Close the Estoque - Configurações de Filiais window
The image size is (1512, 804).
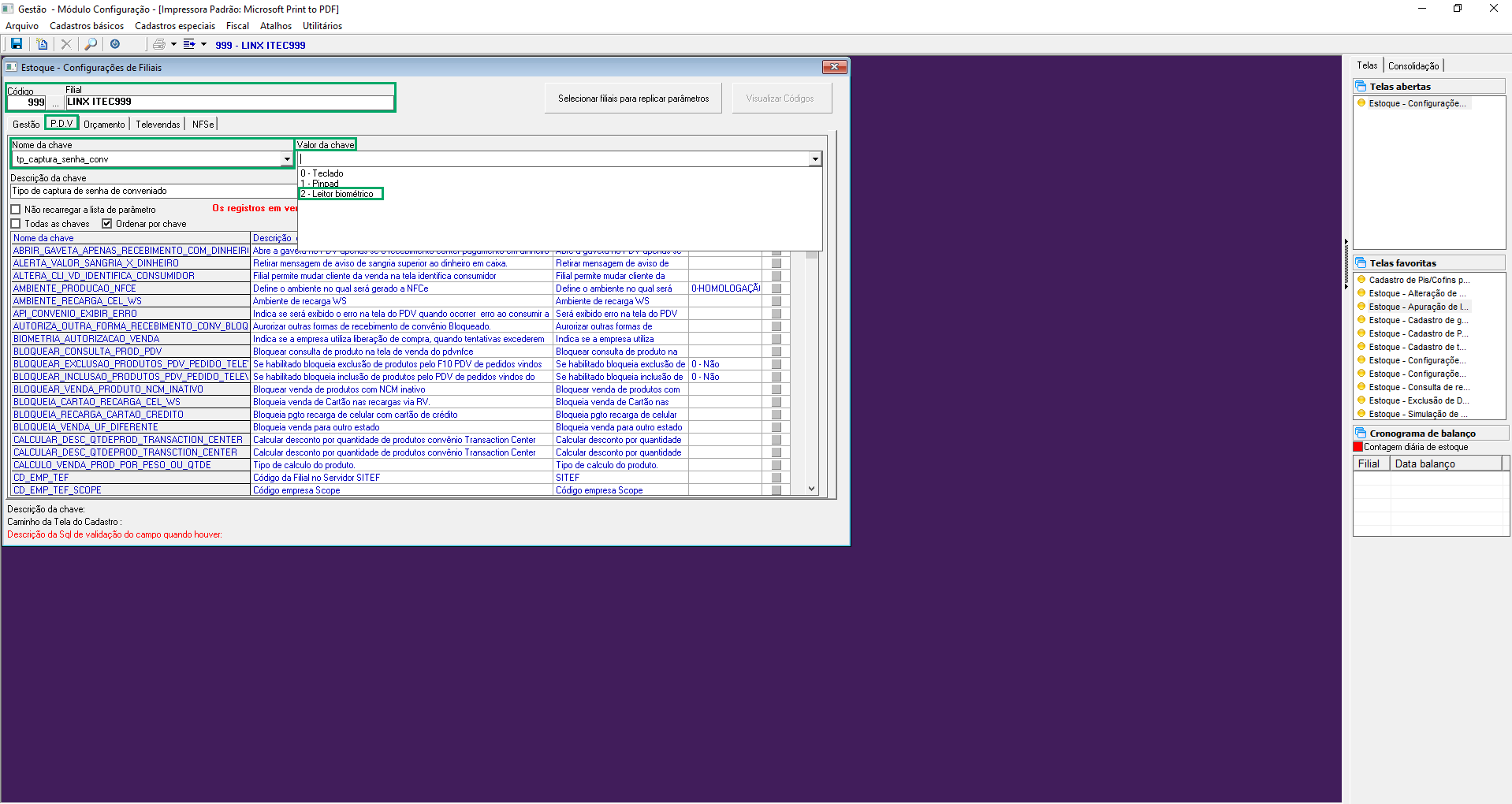(x=834, y=67)
